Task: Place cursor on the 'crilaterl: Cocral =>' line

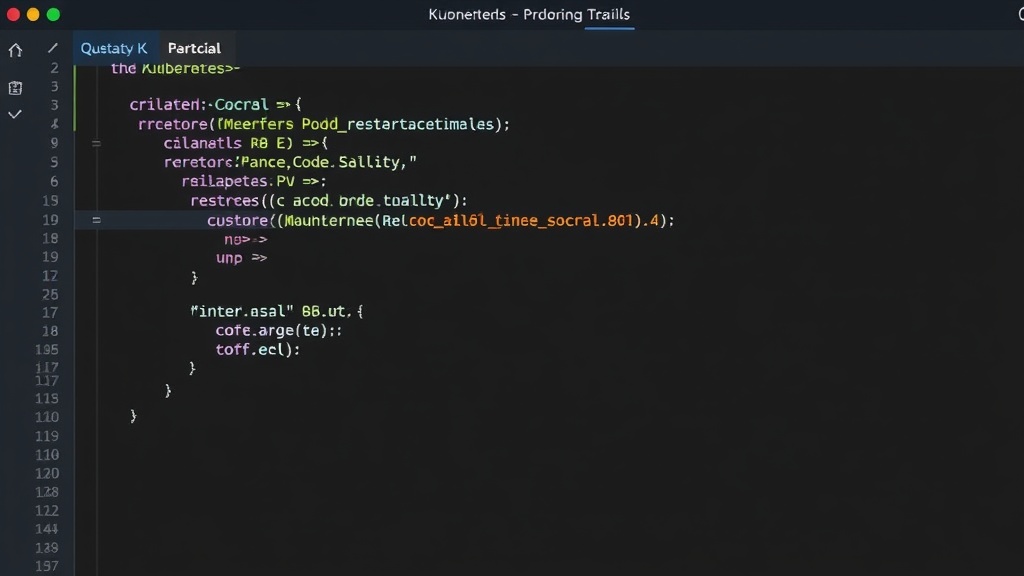Action: point(216,104)
